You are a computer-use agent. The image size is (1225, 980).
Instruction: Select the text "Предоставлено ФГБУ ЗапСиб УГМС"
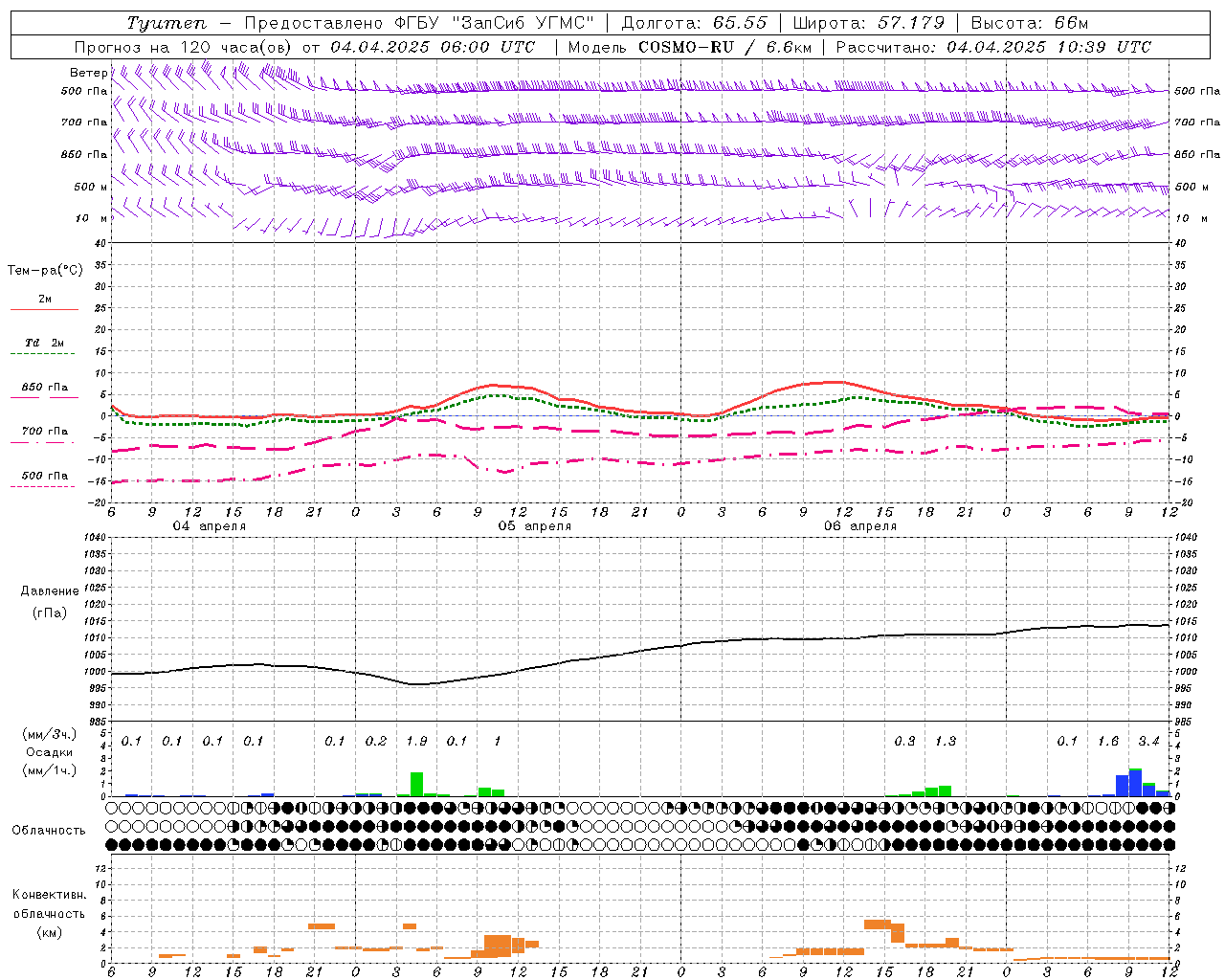419,24
